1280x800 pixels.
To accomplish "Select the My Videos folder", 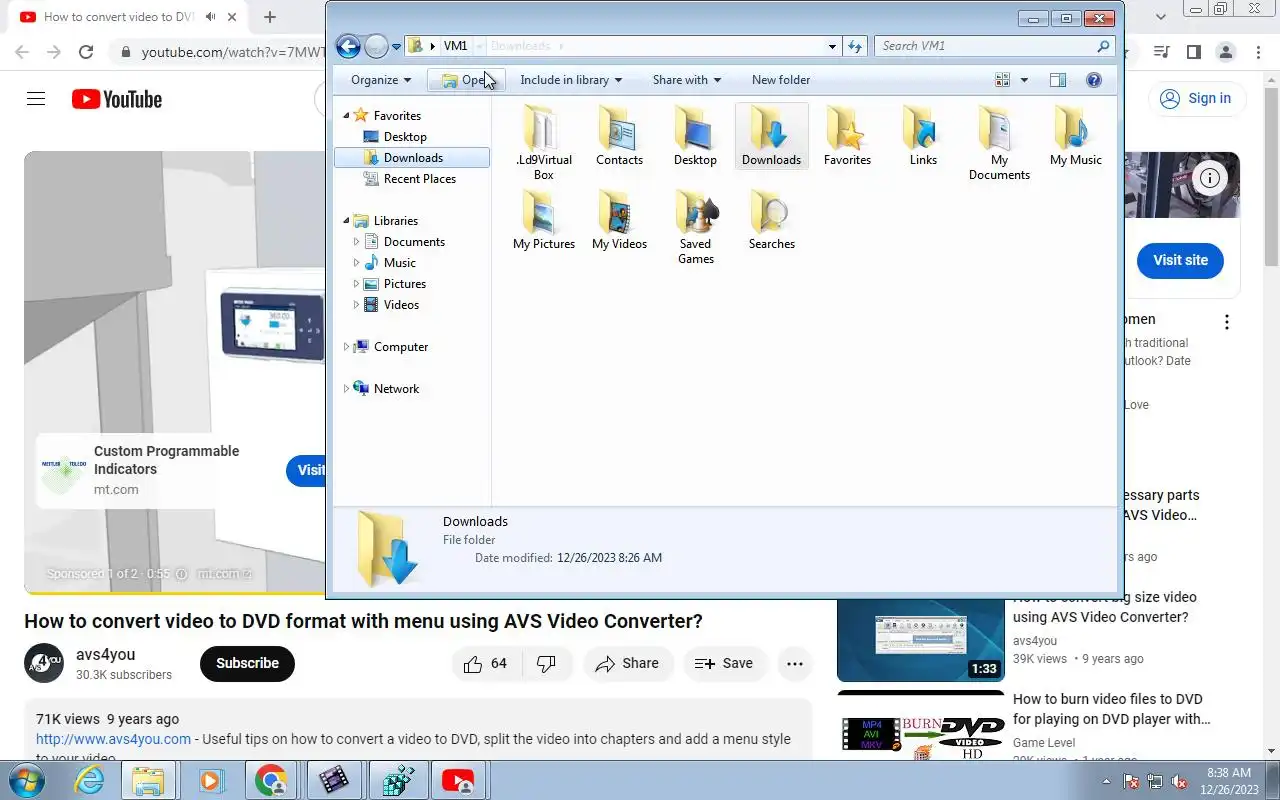I will (619, 220).
